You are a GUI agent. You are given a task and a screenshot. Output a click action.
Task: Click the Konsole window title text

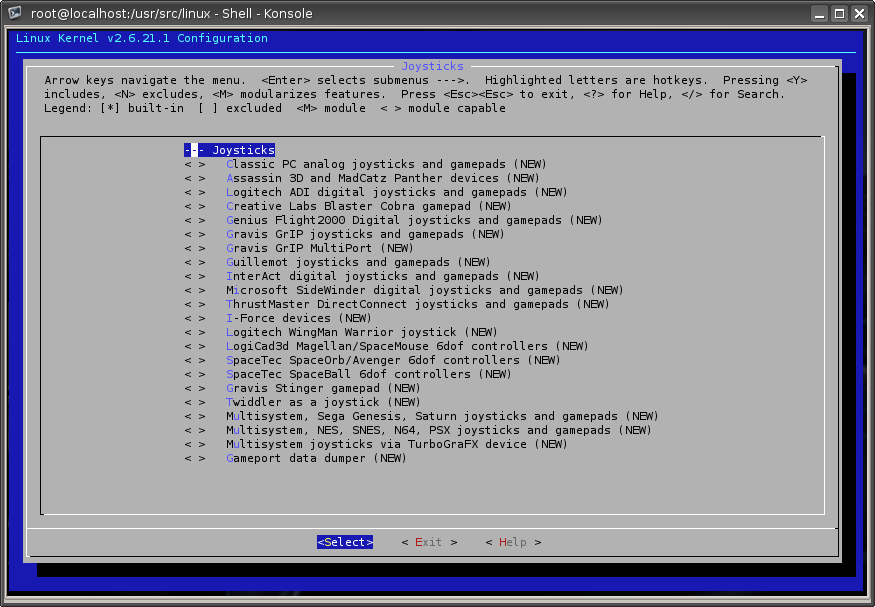point(172,13)
